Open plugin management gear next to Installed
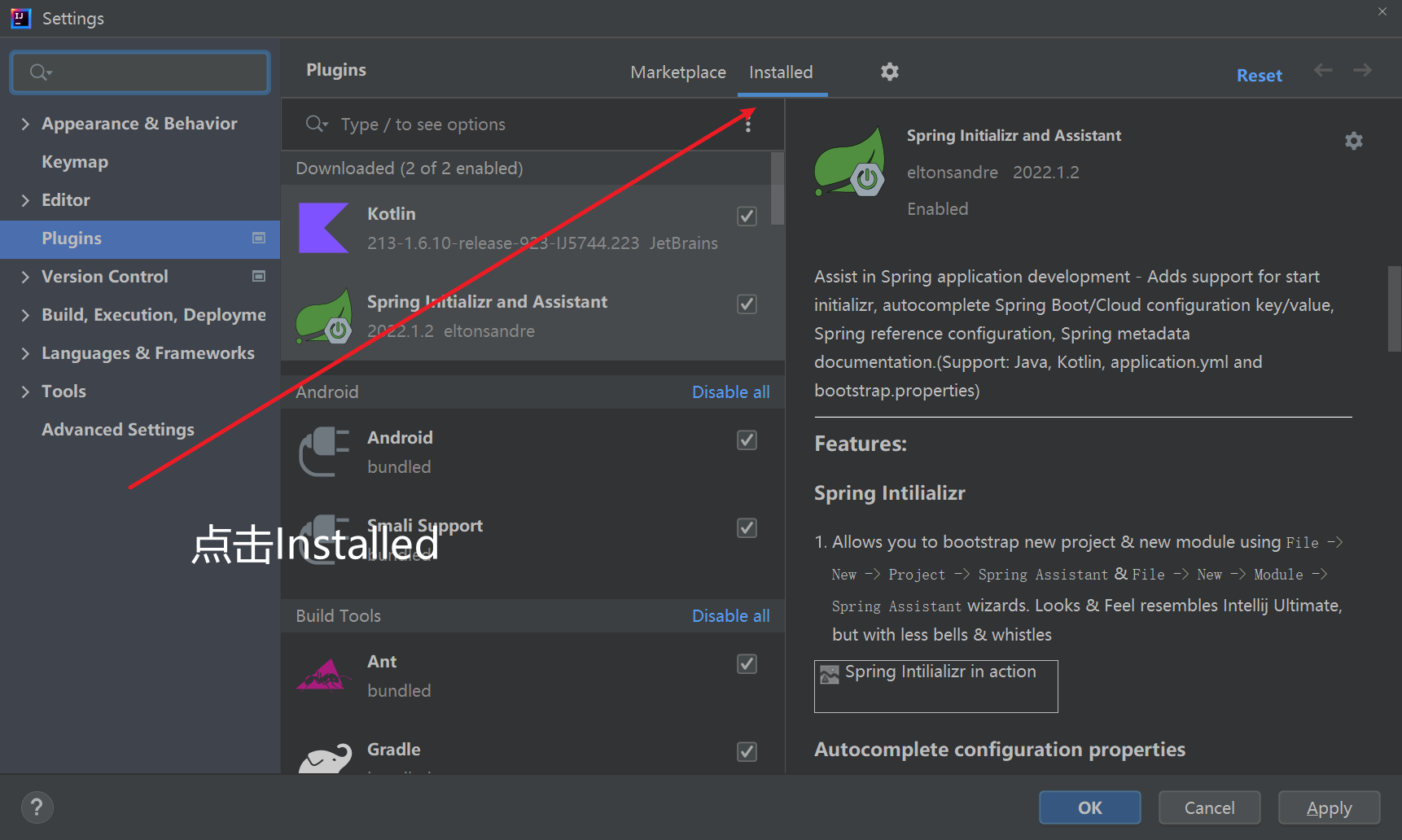Viewport: 1402px width, 840px height. [890, 72]
